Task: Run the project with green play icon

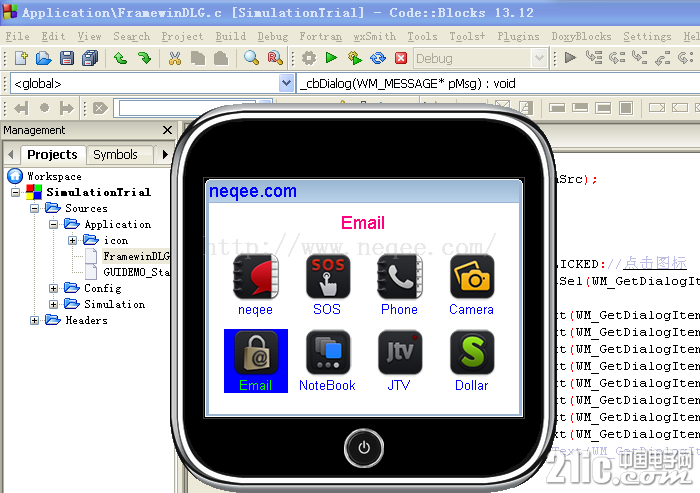Action: click(331, 58)
